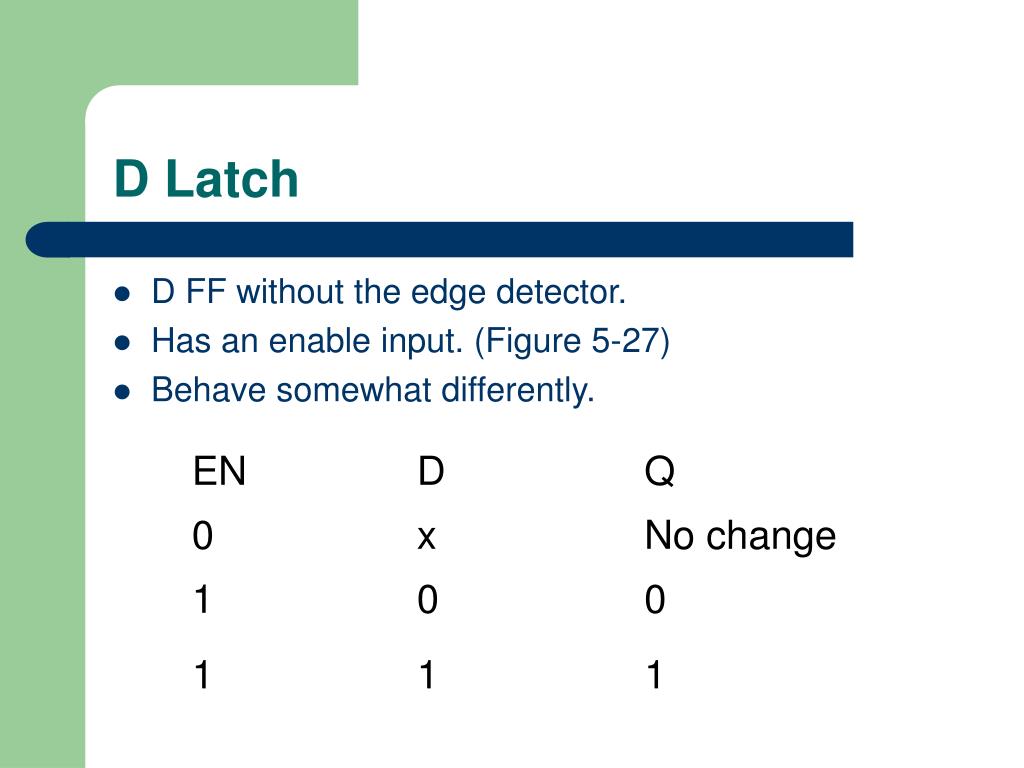This screenshot has width=1024, height=768.
Task: Select the D column header
Action: [431, 471]
